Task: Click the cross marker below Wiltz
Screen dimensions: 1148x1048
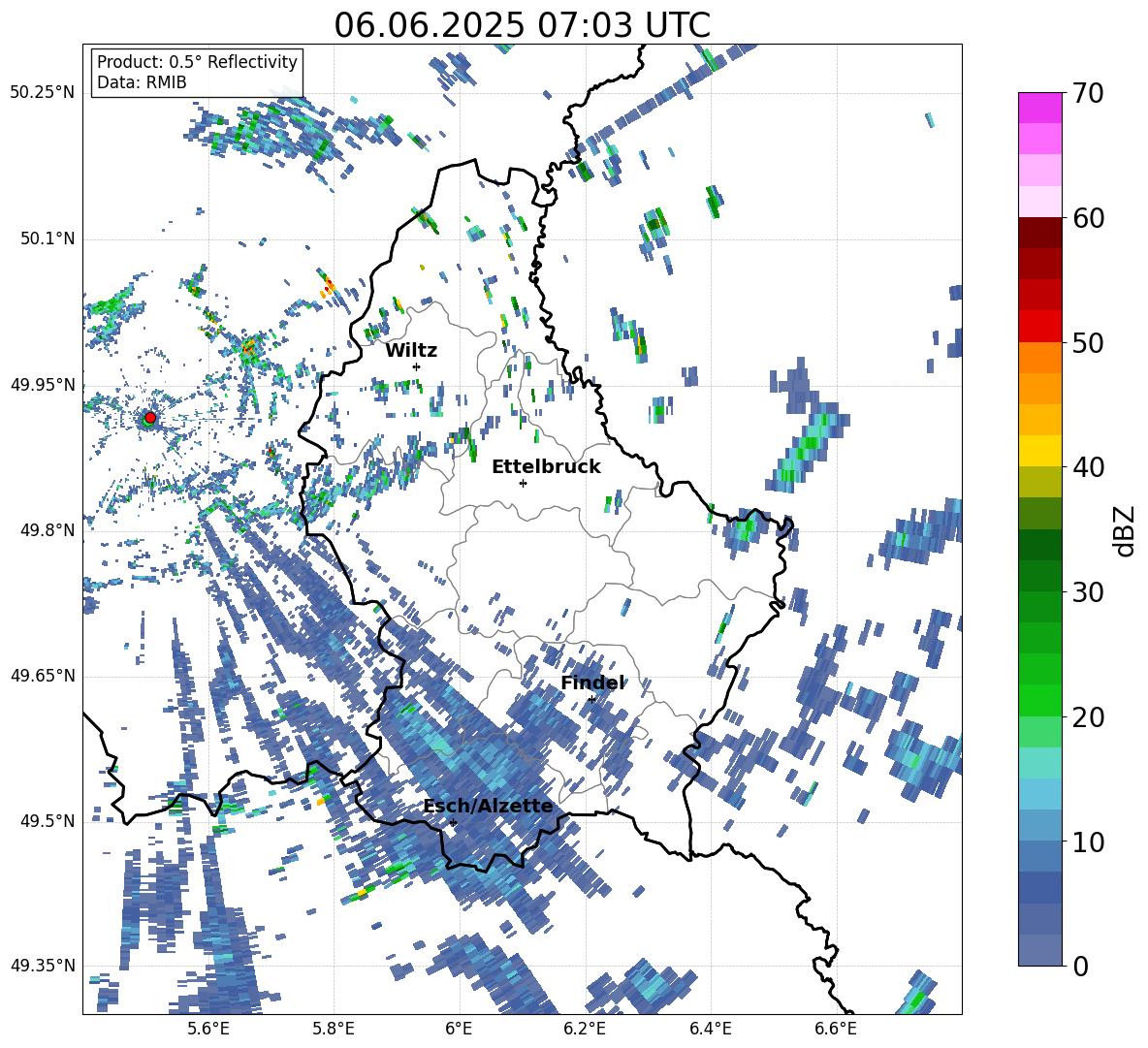Action: (417, 366)
